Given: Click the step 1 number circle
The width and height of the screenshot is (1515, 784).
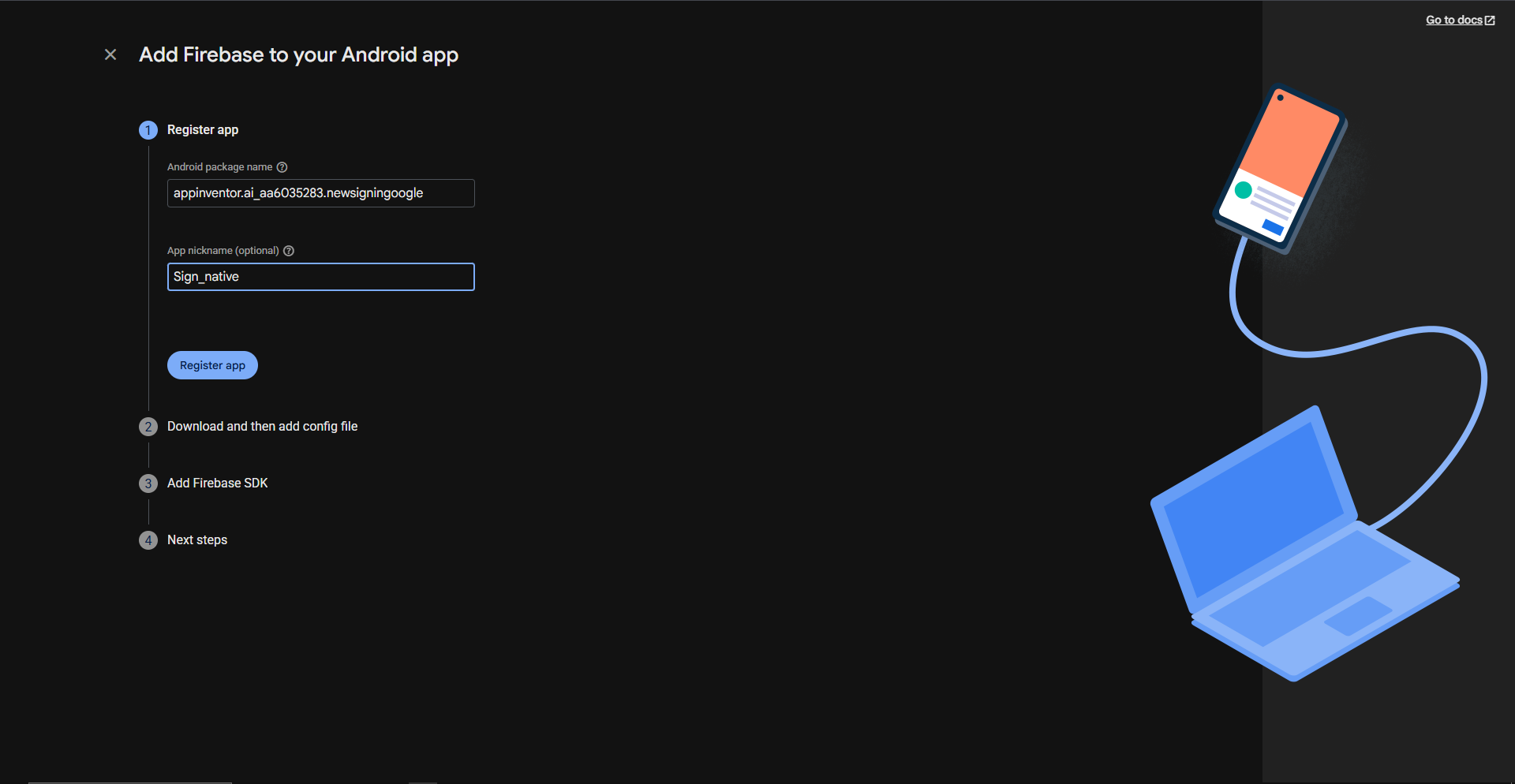Looking at the screenshot, I should coord(148,130).
